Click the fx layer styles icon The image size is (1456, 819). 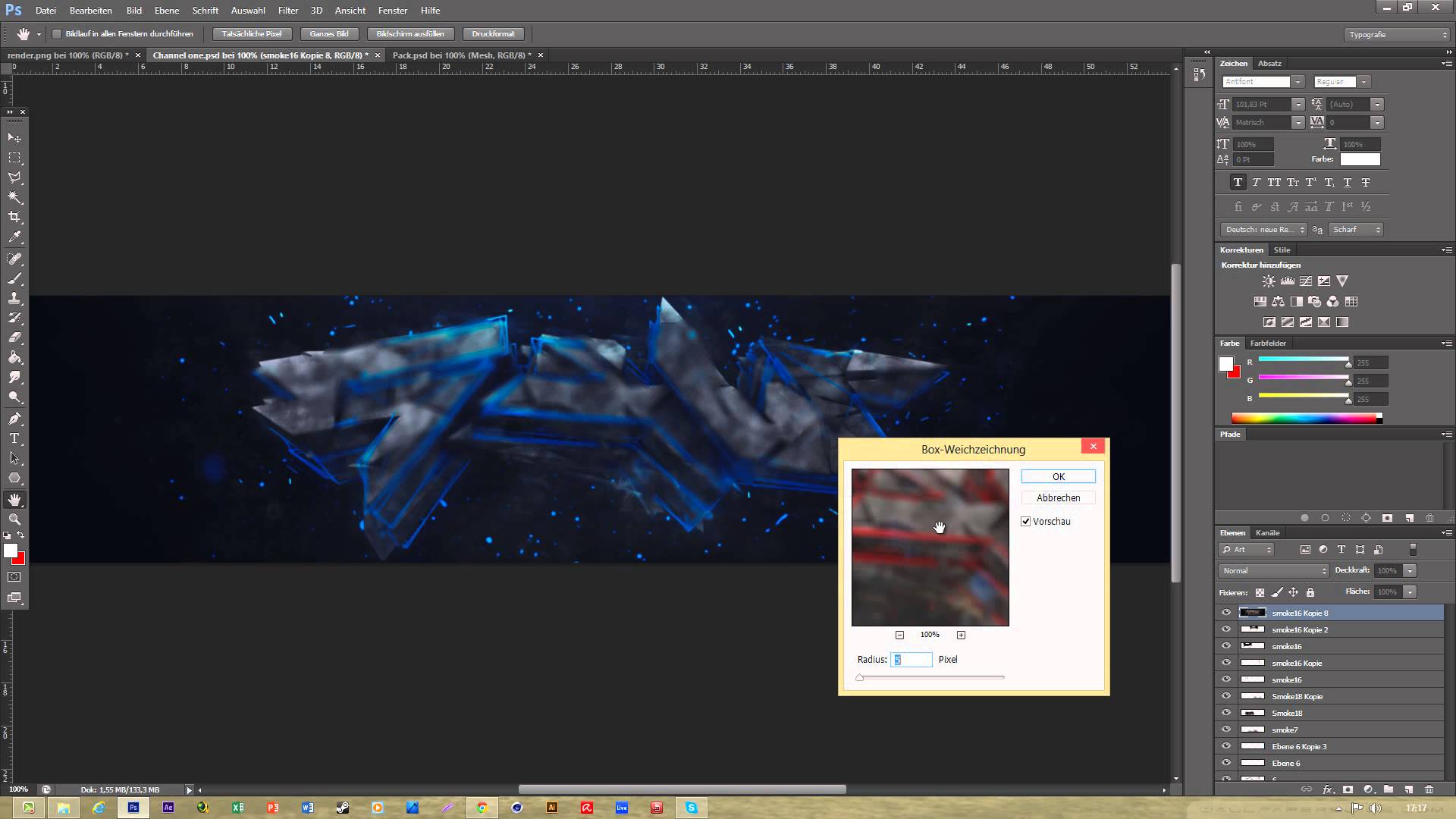[x=1328, y=789]
